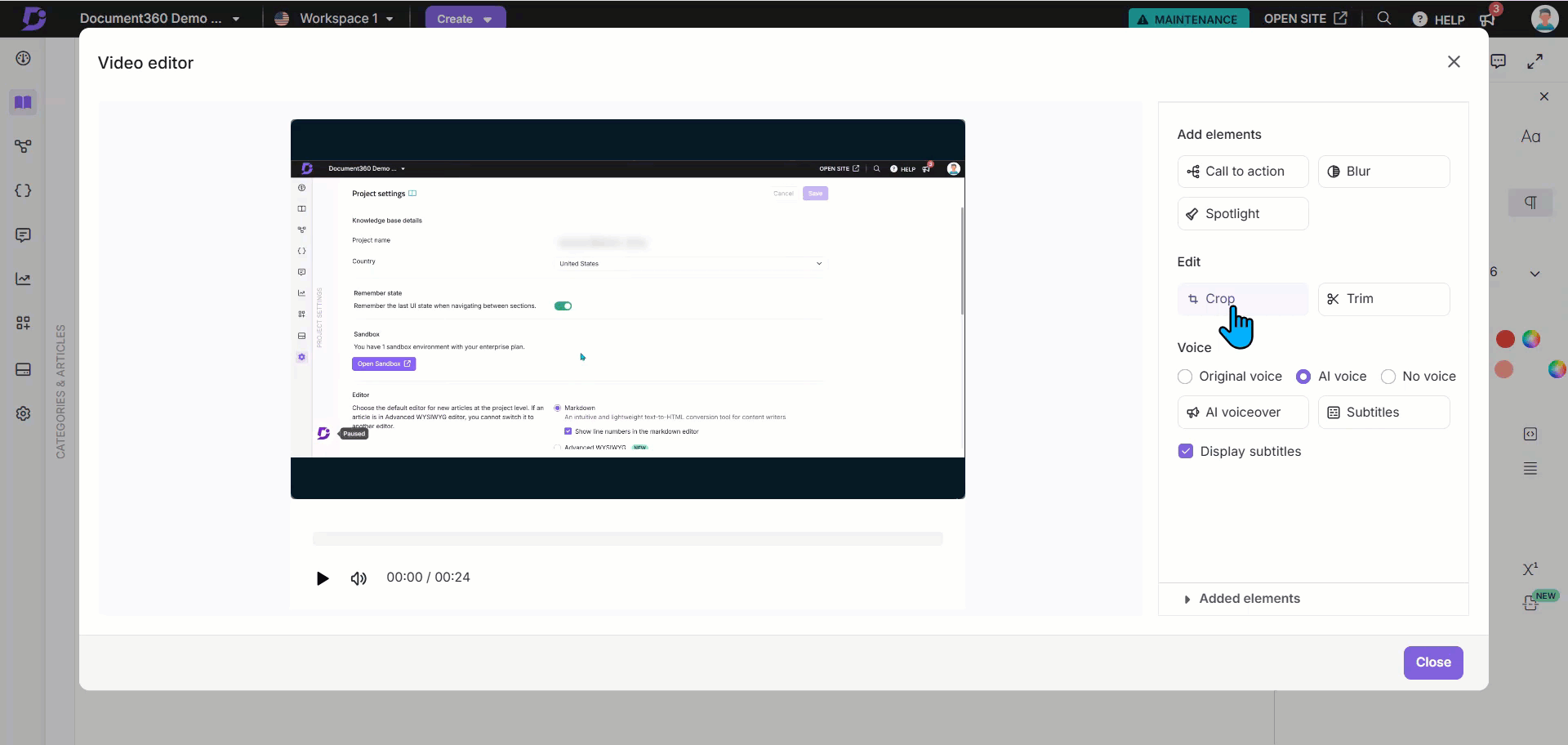1568x745 pixels.
Task: Expand the font size chevron dropdown
Action: (x=1535, y=274)
